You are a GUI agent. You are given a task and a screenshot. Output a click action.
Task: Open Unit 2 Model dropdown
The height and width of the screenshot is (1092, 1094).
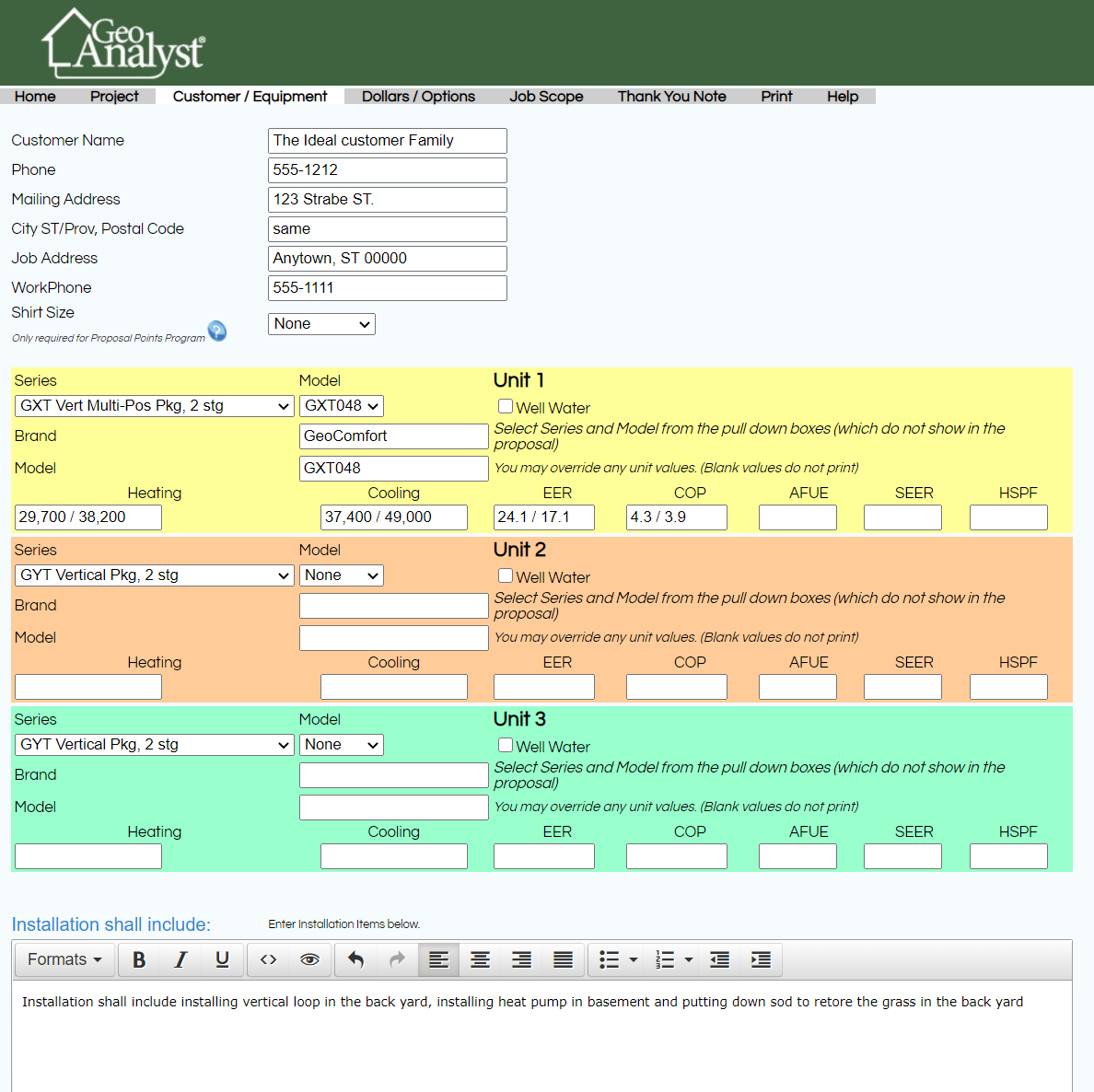click(341, 575)
